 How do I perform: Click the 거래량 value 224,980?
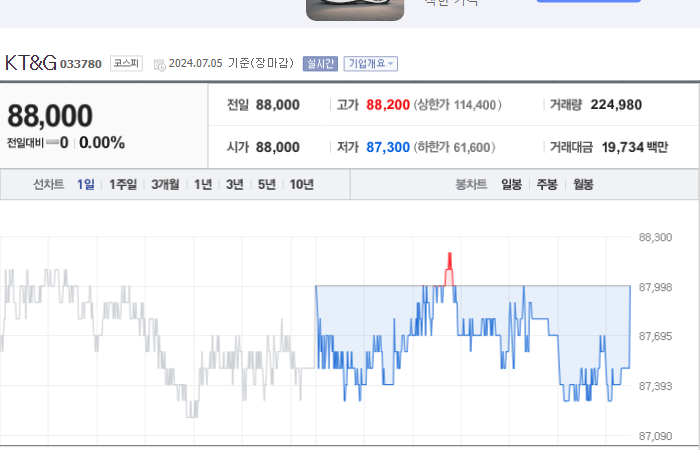tap(616, 105)
